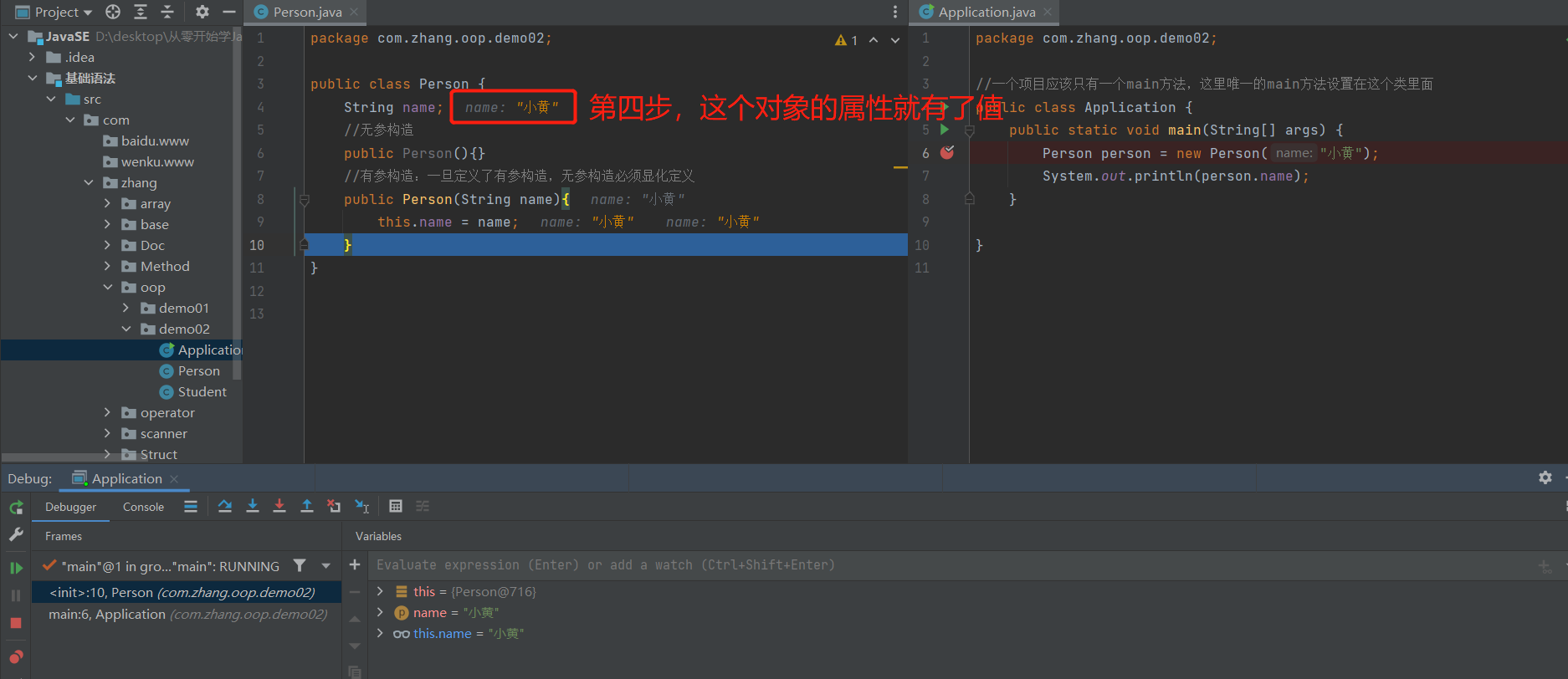Resume the program execution
The image size is (1568, 679).
[x=16, y=568]
